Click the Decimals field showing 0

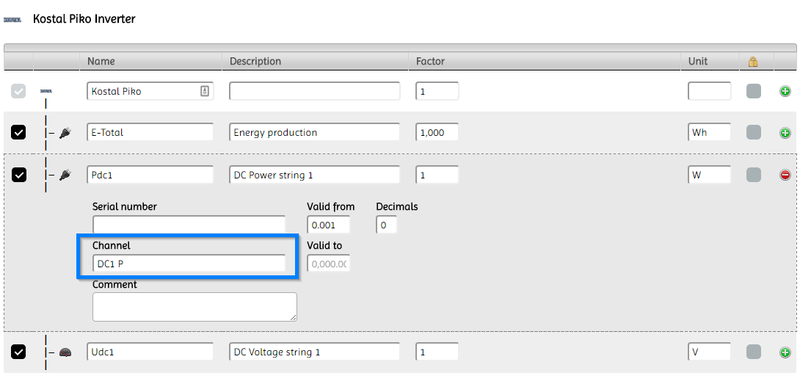coord(386,225)
